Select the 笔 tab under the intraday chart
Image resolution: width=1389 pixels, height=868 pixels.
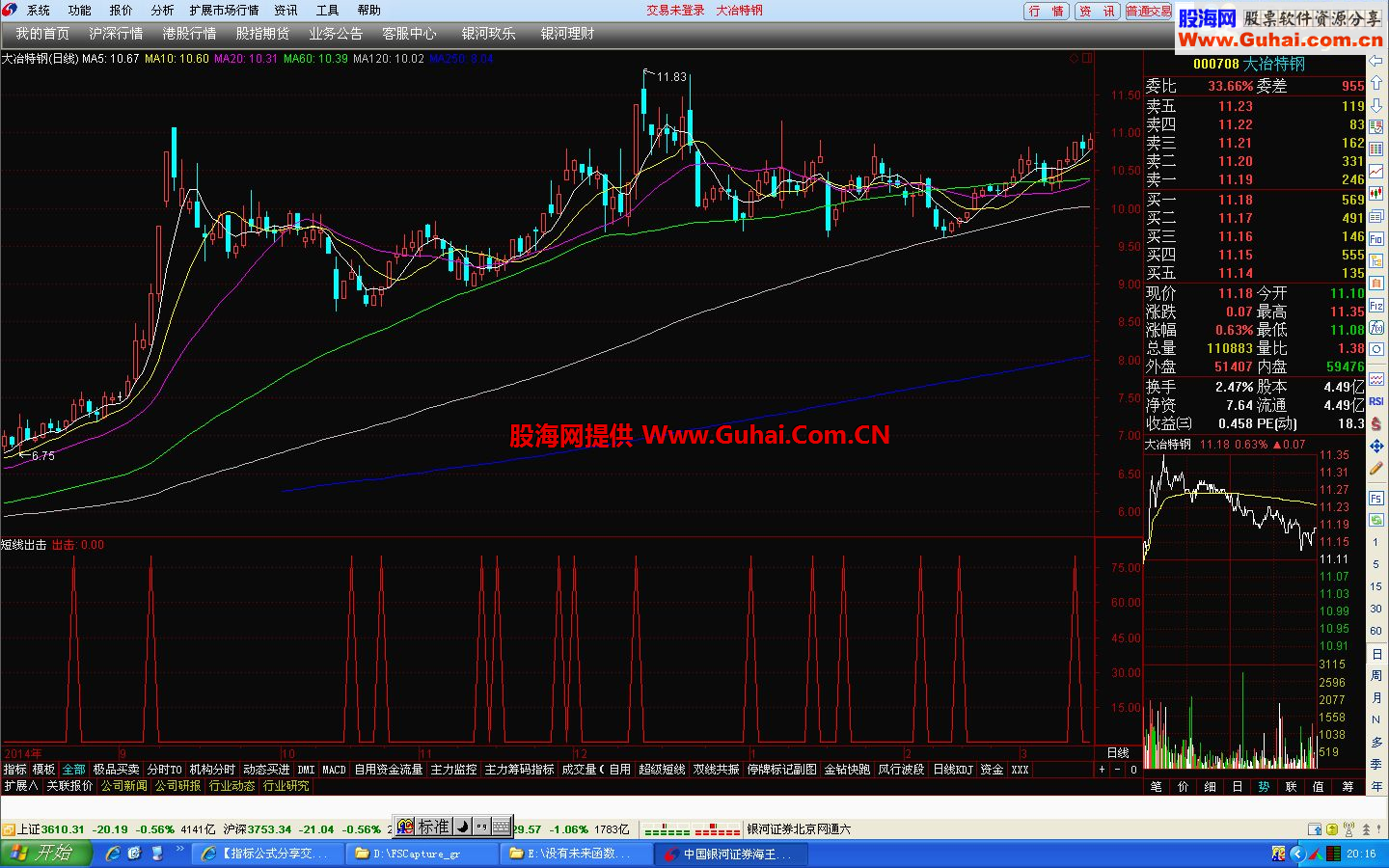[1157, 787]
